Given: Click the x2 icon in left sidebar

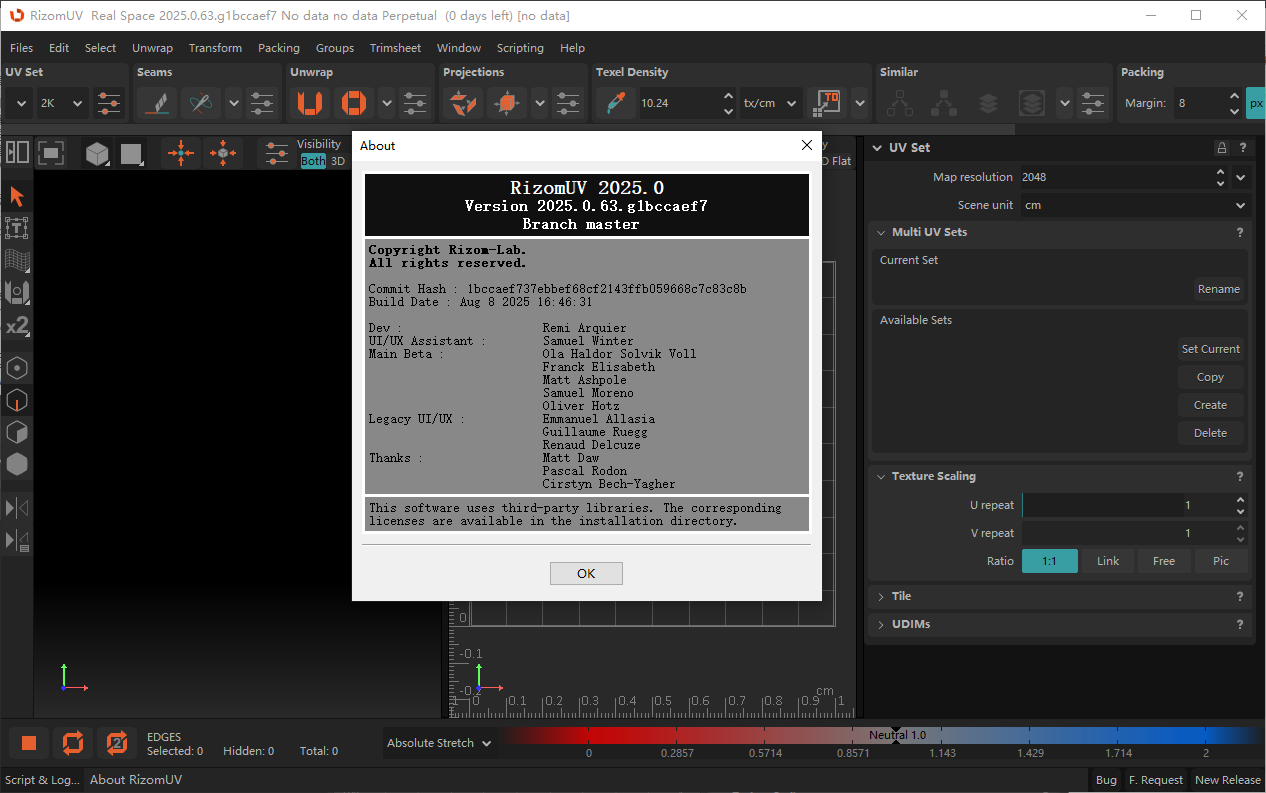Looking at the screenshot, I should click(x=17, y=326).
